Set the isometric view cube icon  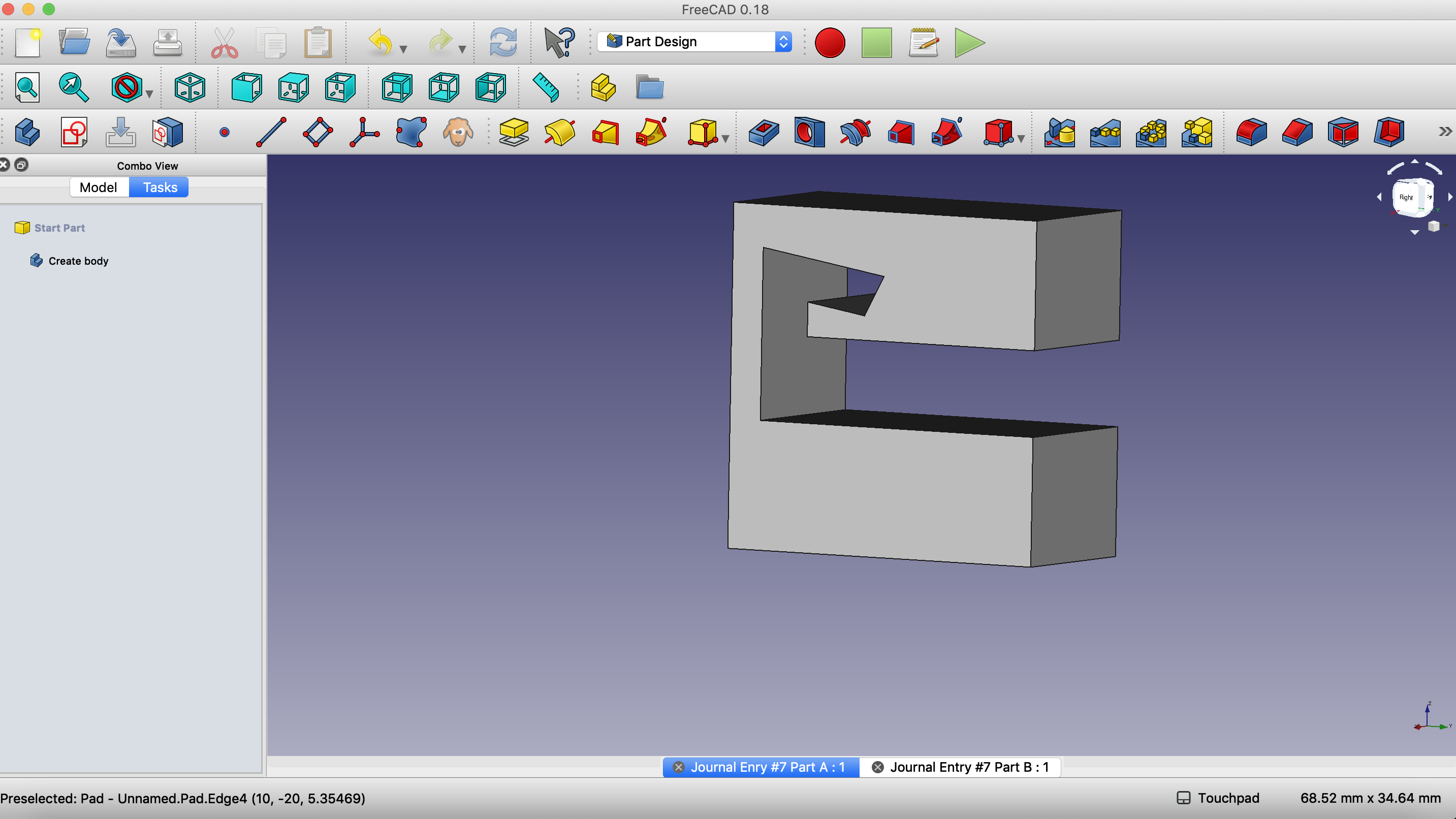coord(190,87)
